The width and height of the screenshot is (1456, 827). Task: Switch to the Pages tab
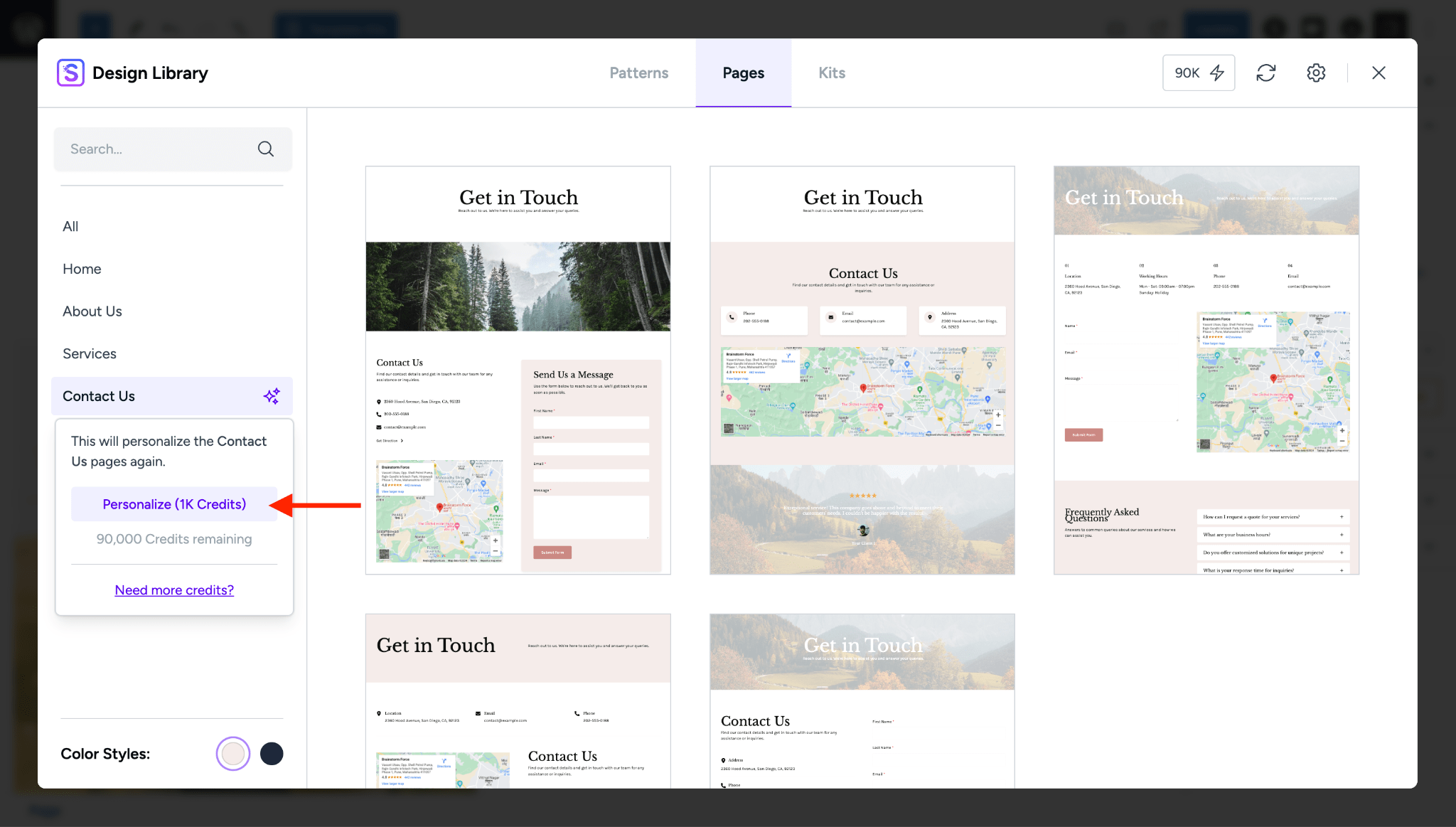[743, 73]
